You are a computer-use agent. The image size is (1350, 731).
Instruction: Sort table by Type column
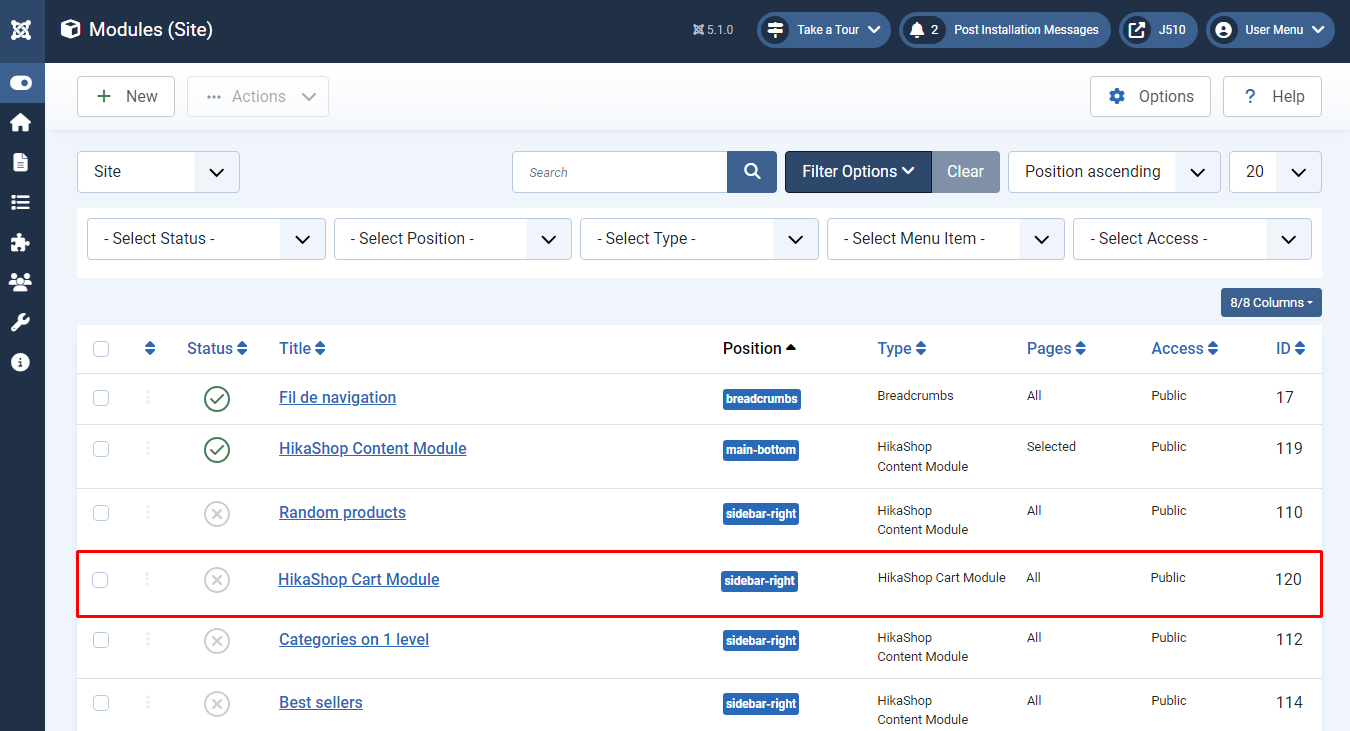click(902, 349)
